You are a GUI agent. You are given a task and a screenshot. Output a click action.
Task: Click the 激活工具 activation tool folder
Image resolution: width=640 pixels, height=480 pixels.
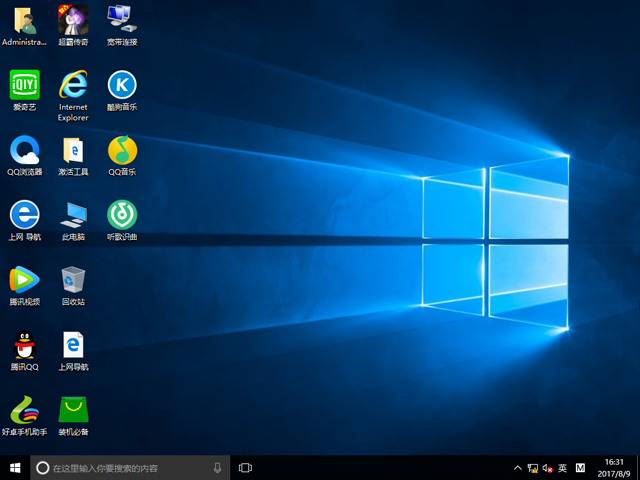73,150
